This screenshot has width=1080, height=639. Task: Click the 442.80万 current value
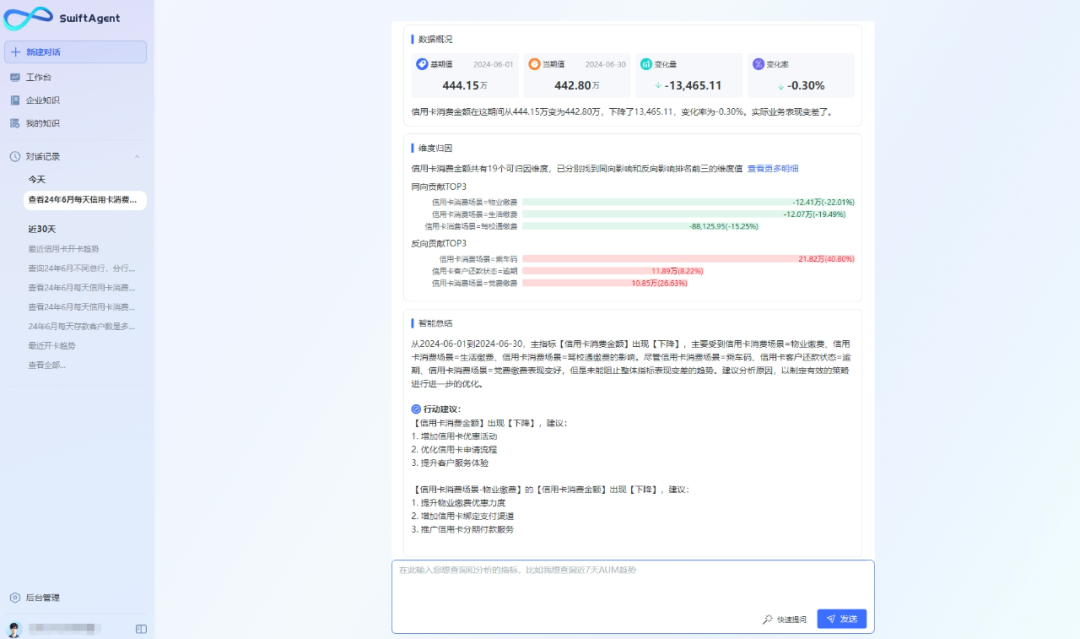577,85
